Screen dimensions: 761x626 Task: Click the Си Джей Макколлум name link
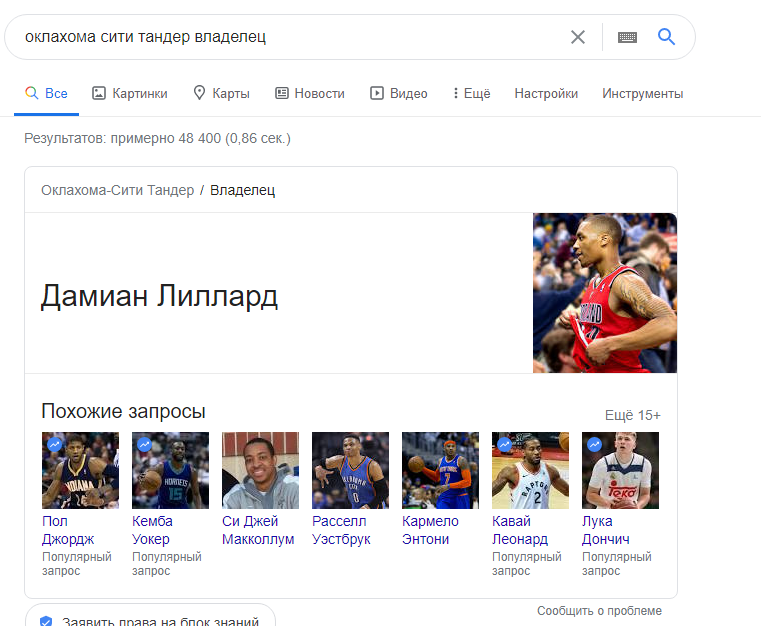(258, 530)
